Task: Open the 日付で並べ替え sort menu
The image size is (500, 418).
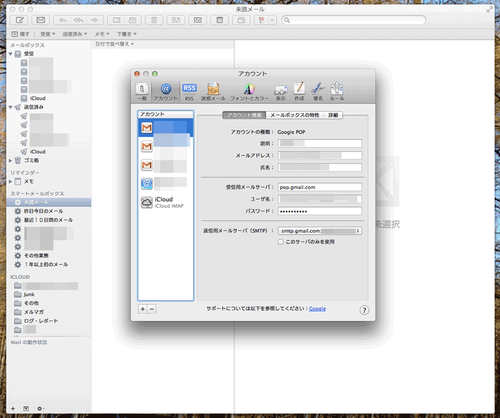Action: (114, 44)
